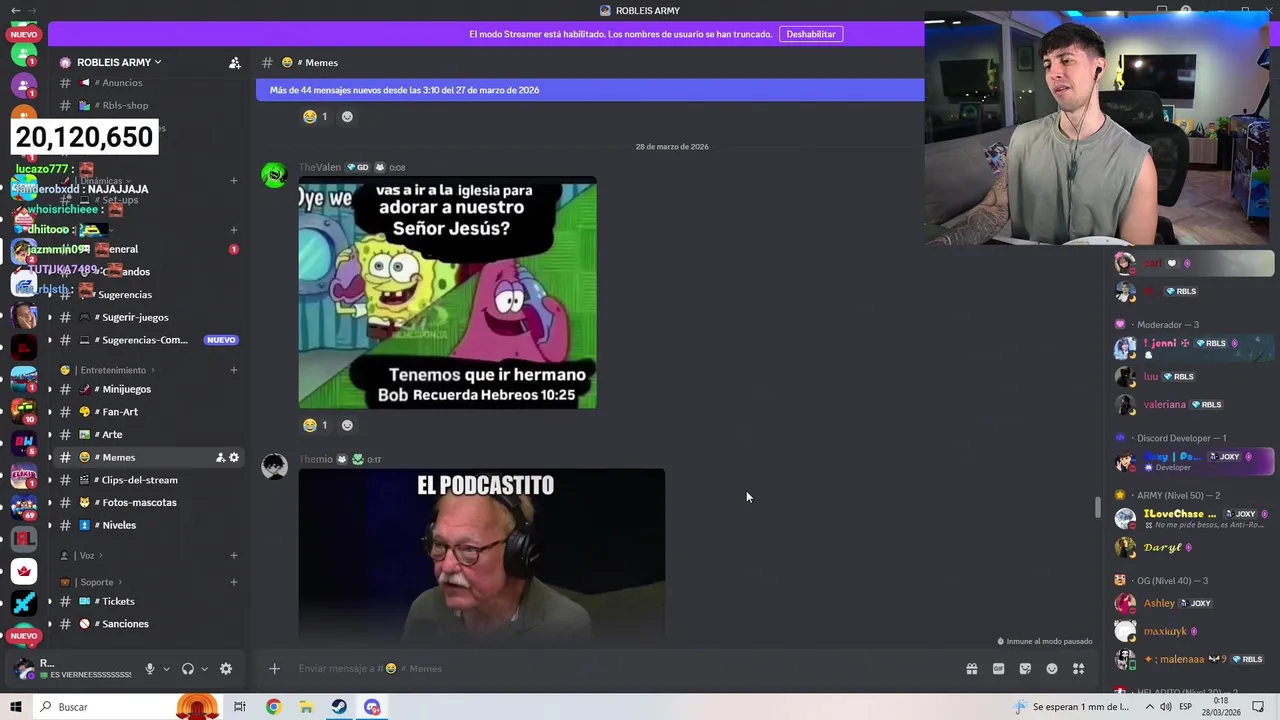Open Steam from the taskbar

point(339,707)
